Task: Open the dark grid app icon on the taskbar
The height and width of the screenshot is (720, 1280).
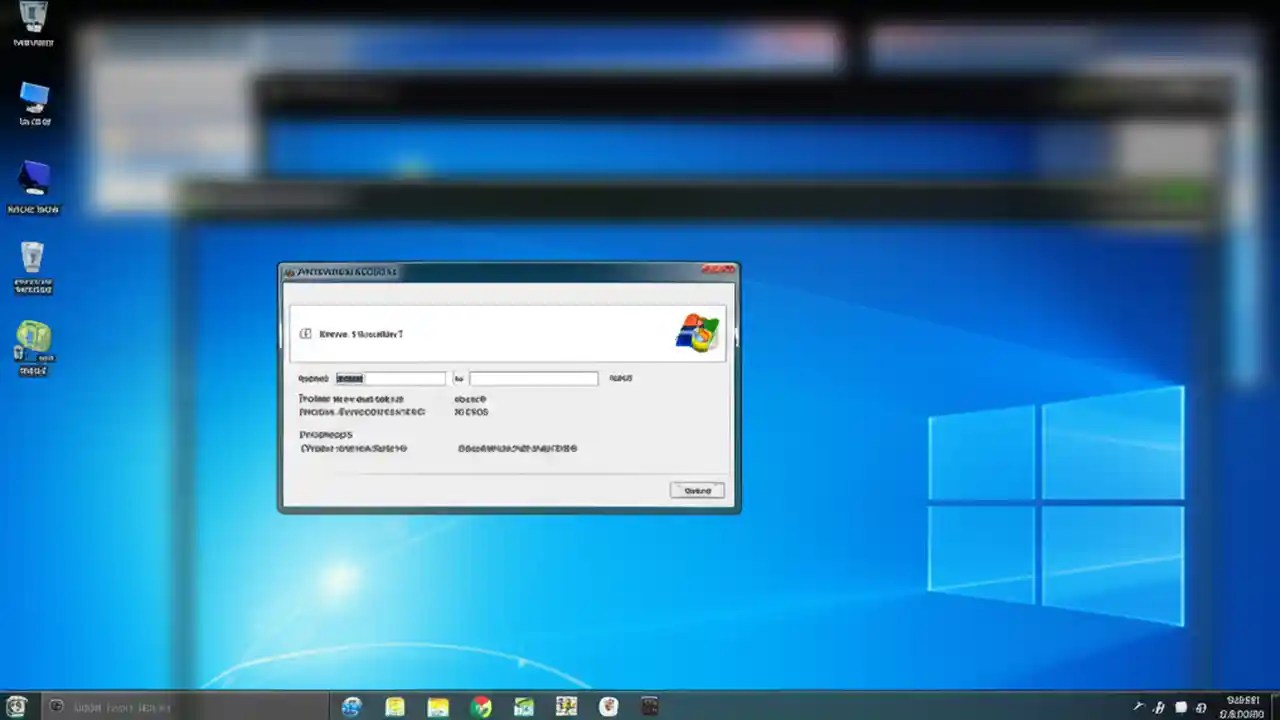Action: tap(650, 707)
